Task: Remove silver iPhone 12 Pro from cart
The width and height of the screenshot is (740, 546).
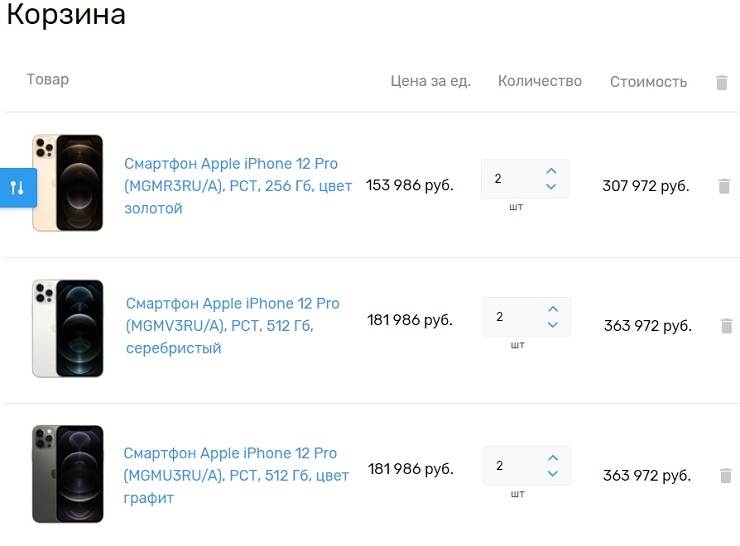Action: pyautogui.click(x=727, y=326)
